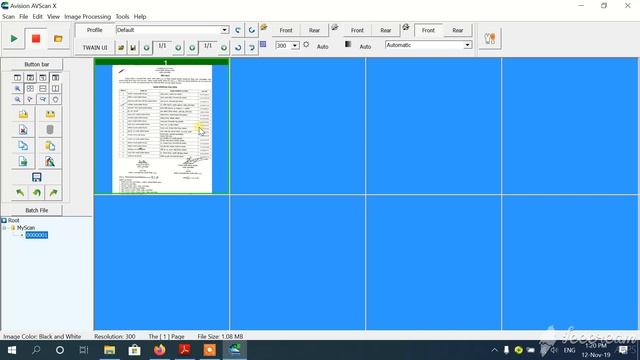Click the Auto contrast label

click(x=365, y=47)
